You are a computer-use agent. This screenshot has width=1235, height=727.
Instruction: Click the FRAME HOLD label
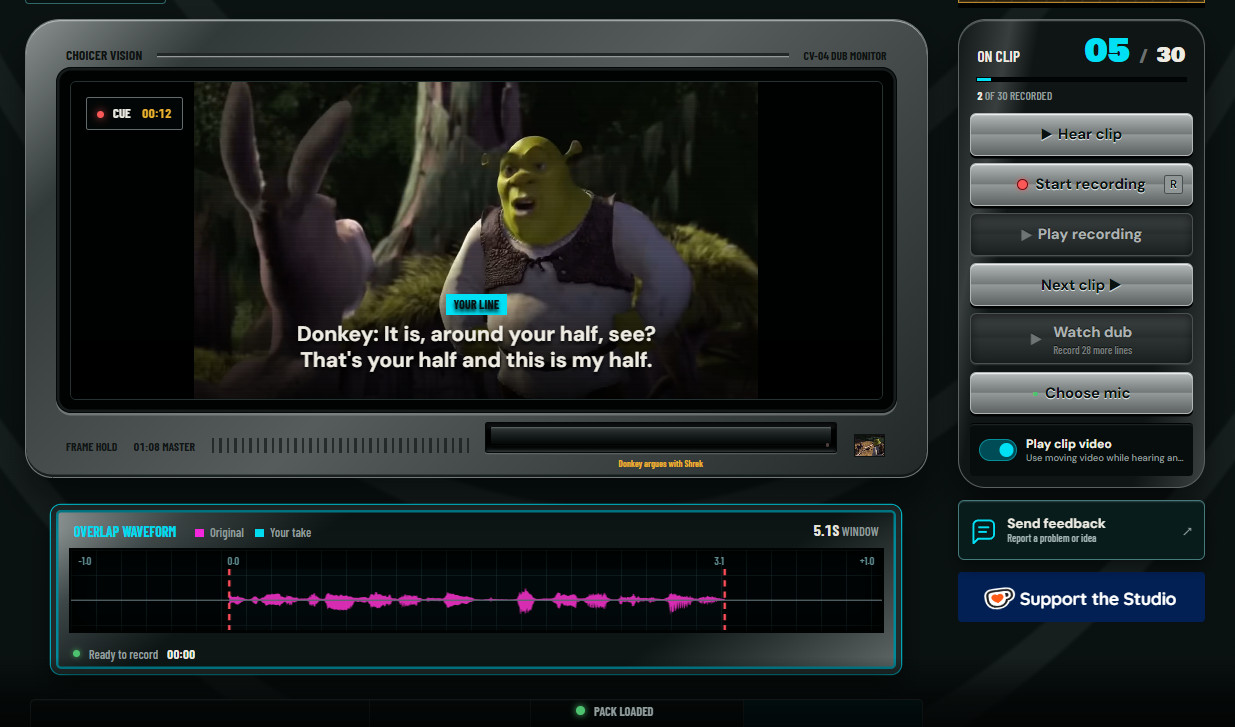pyautogui.click(x=92, y=447)
